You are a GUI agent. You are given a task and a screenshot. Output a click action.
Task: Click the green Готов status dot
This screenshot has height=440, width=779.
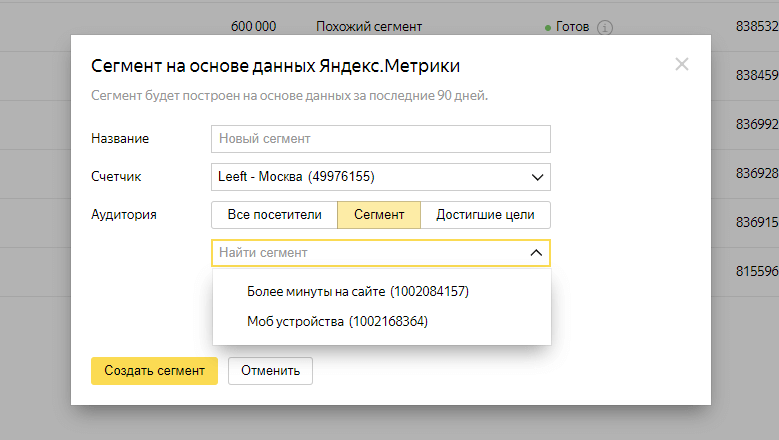tap(547, 28)
